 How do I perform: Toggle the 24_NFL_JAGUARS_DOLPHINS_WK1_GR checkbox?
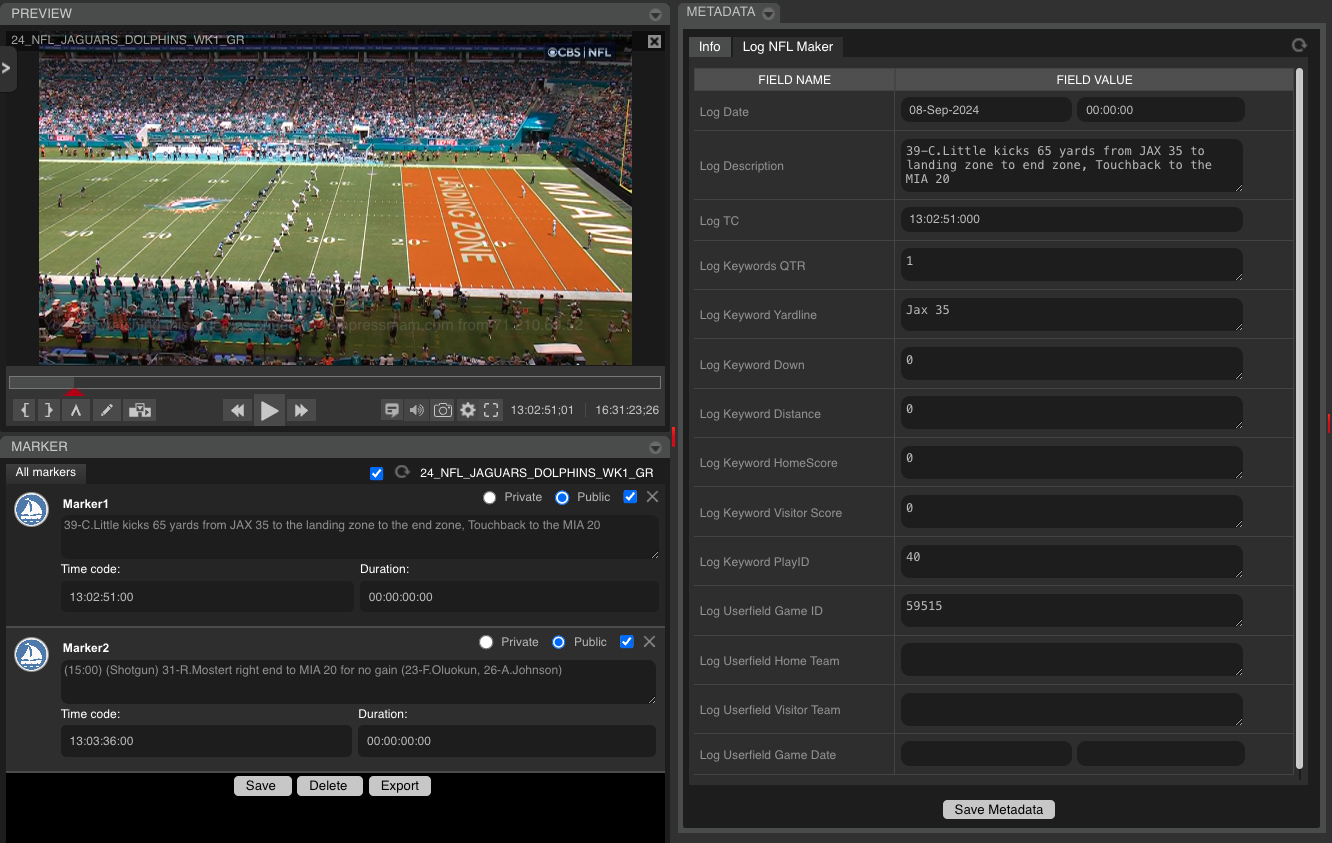coord(377,473)
